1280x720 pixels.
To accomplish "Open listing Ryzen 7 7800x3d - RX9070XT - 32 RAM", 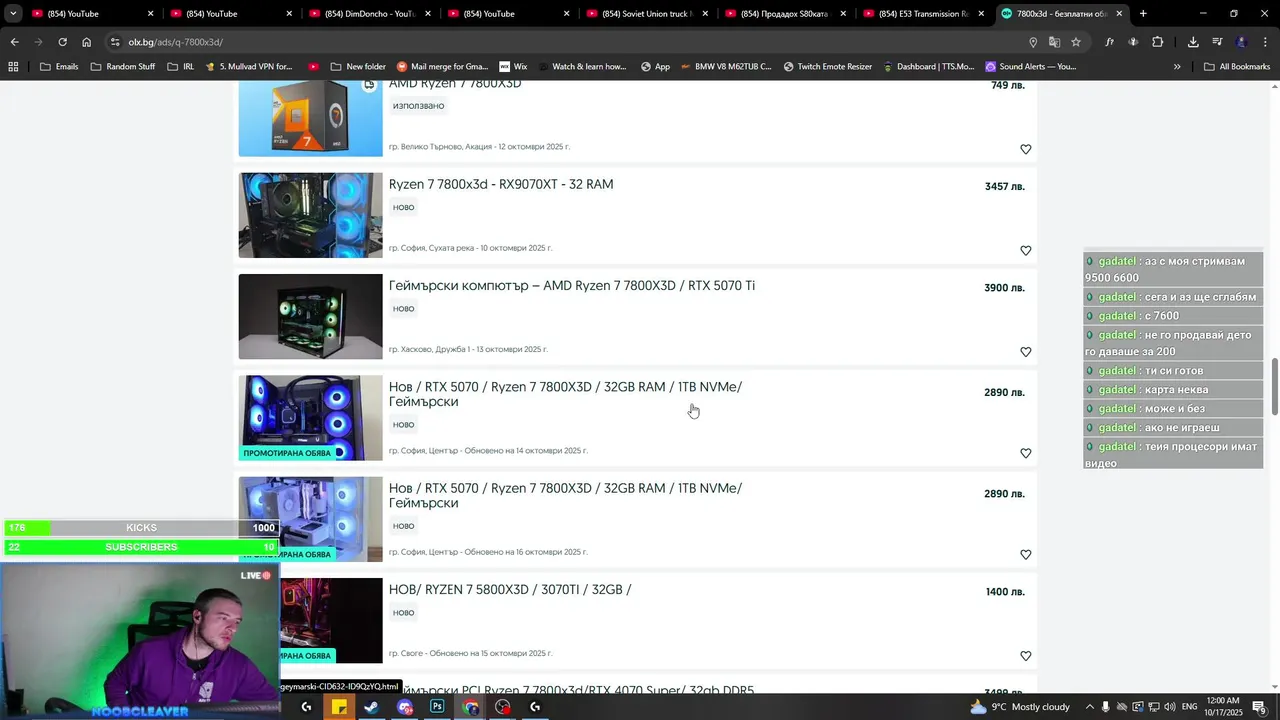I will point(501,184).
